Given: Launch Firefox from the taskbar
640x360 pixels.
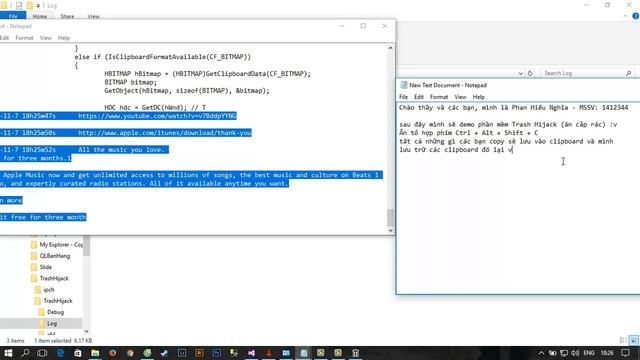Looking at the screenshot, I should [x=113, y=353].
